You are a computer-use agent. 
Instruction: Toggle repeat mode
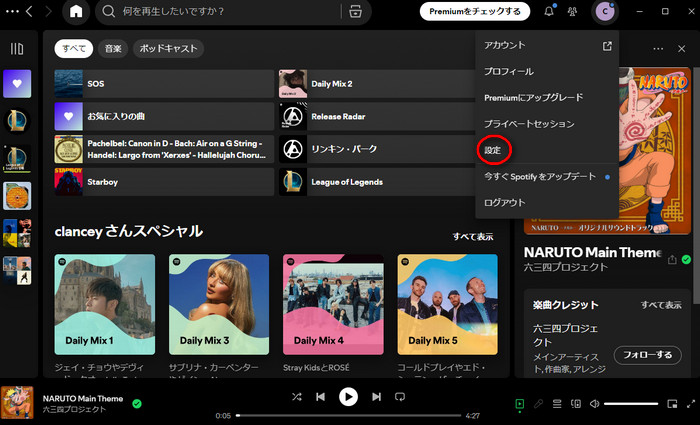click(x=400, y=396)
